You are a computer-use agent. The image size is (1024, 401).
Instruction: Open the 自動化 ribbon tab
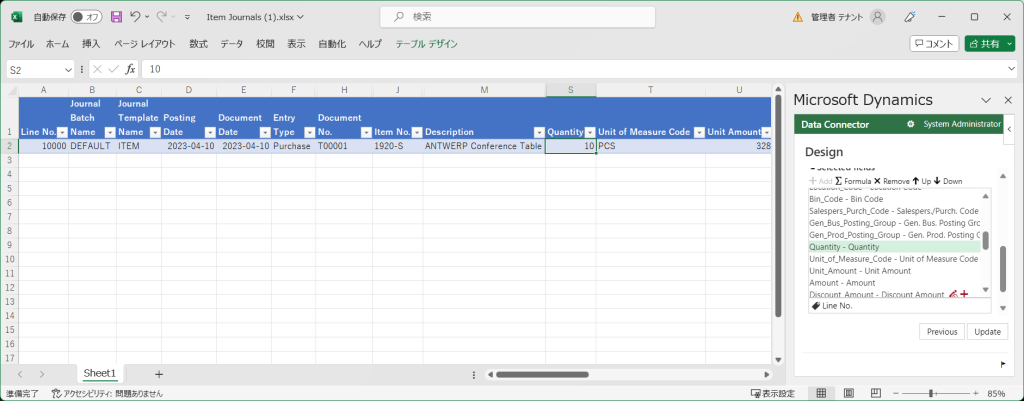pyautogui.click(x=332, y=44)
